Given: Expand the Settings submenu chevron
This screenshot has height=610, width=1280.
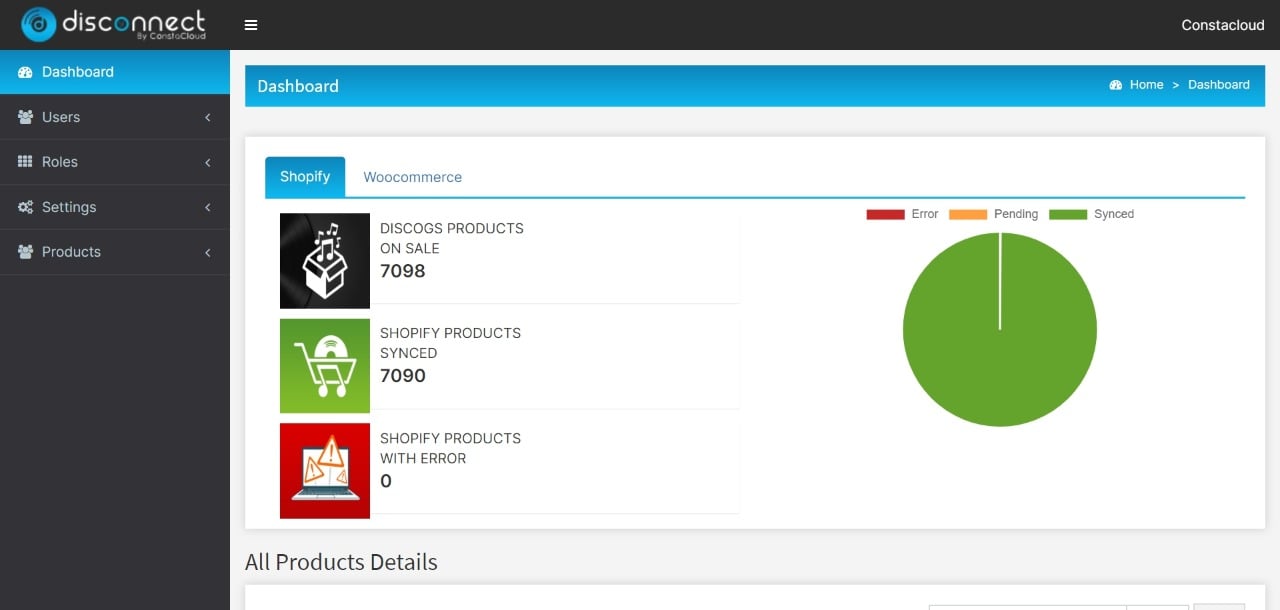Looking at the screenshot, I should [x=208, y=207].
